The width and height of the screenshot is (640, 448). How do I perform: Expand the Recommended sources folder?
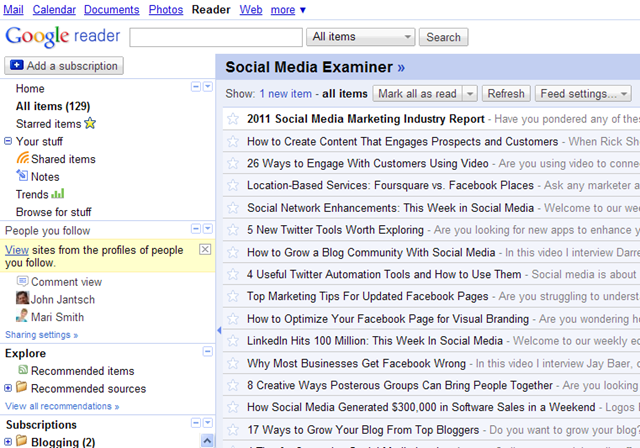click(x=8, y=388)
